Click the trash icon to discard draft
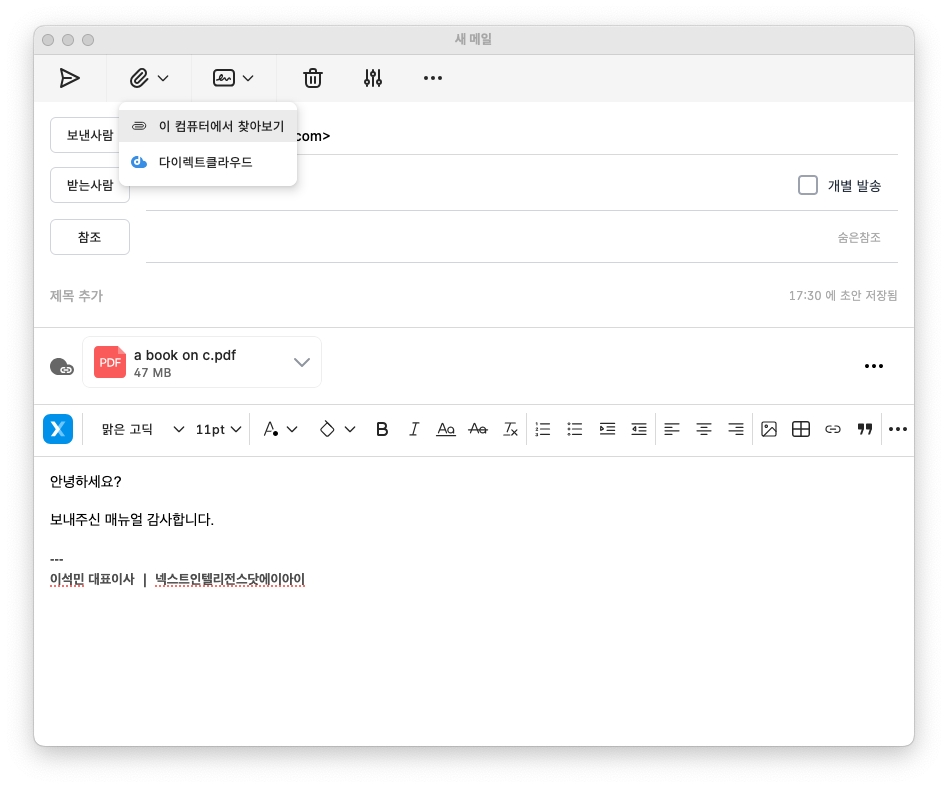Screen dimensions: 948x788 (313, 78)
